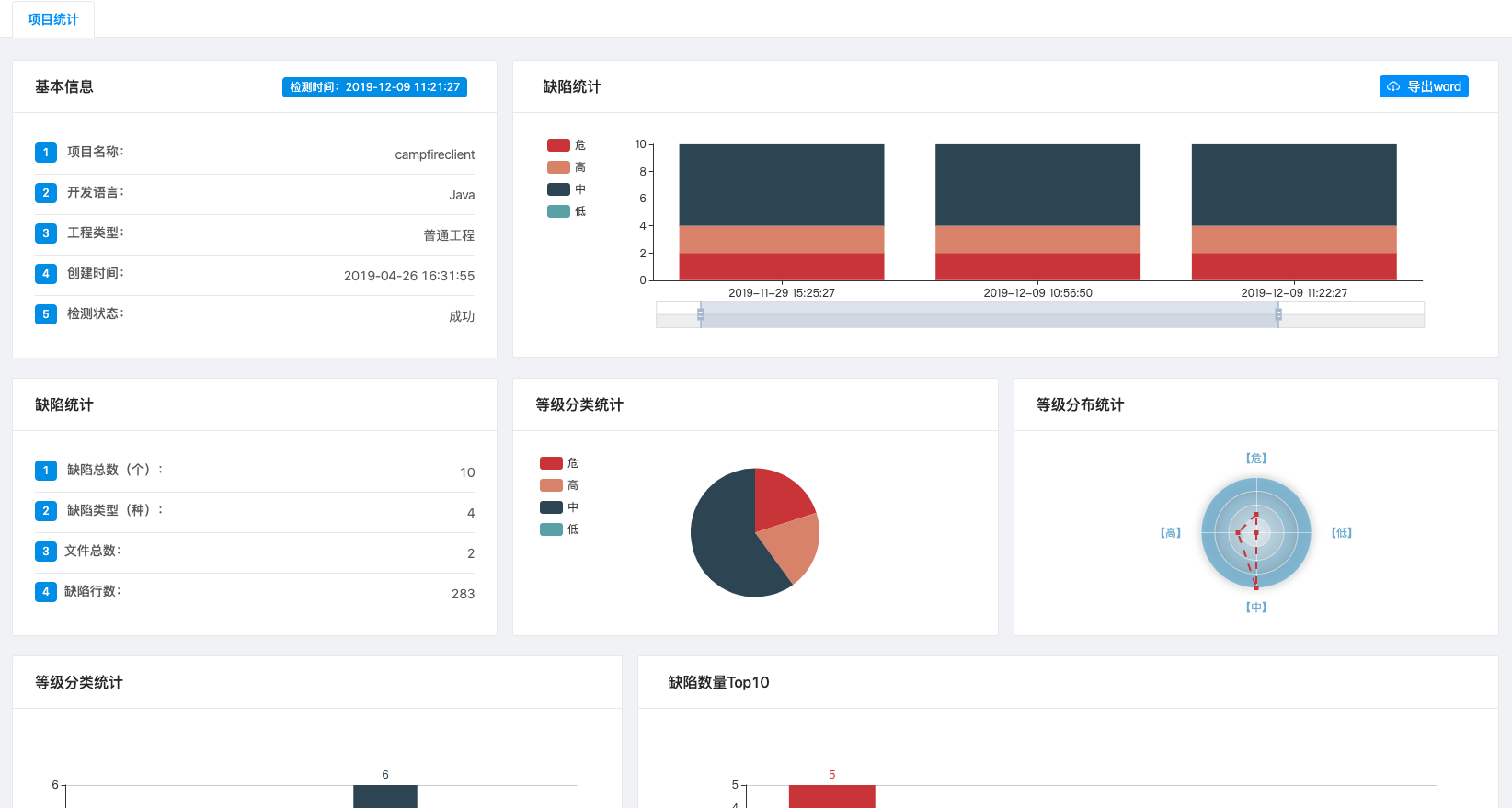Click the number 5 badge beside 检测状态
The width and height of the screenshot is (1512, 808).
click(x=46, y=314)
